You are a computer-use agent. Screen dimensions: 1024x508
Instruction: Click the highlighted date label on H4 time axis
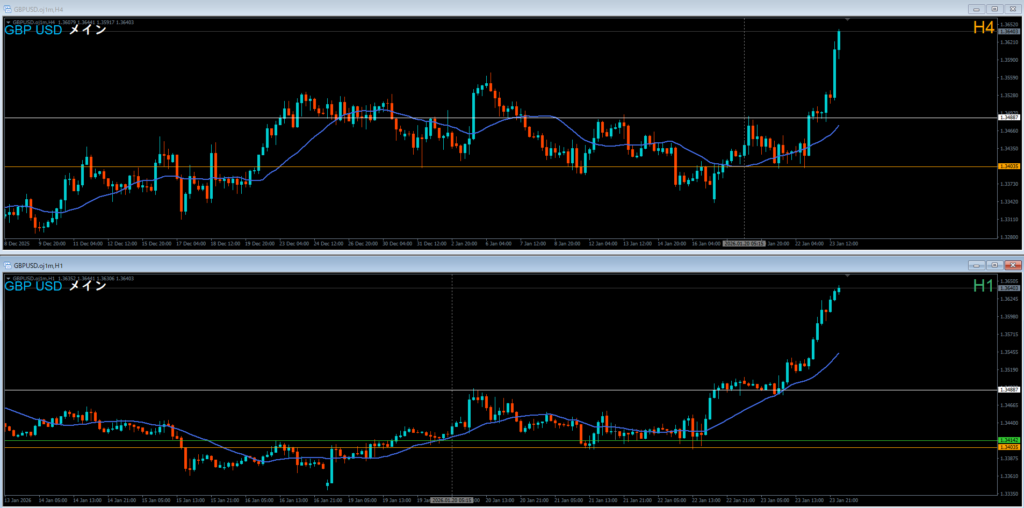point(744,243)
